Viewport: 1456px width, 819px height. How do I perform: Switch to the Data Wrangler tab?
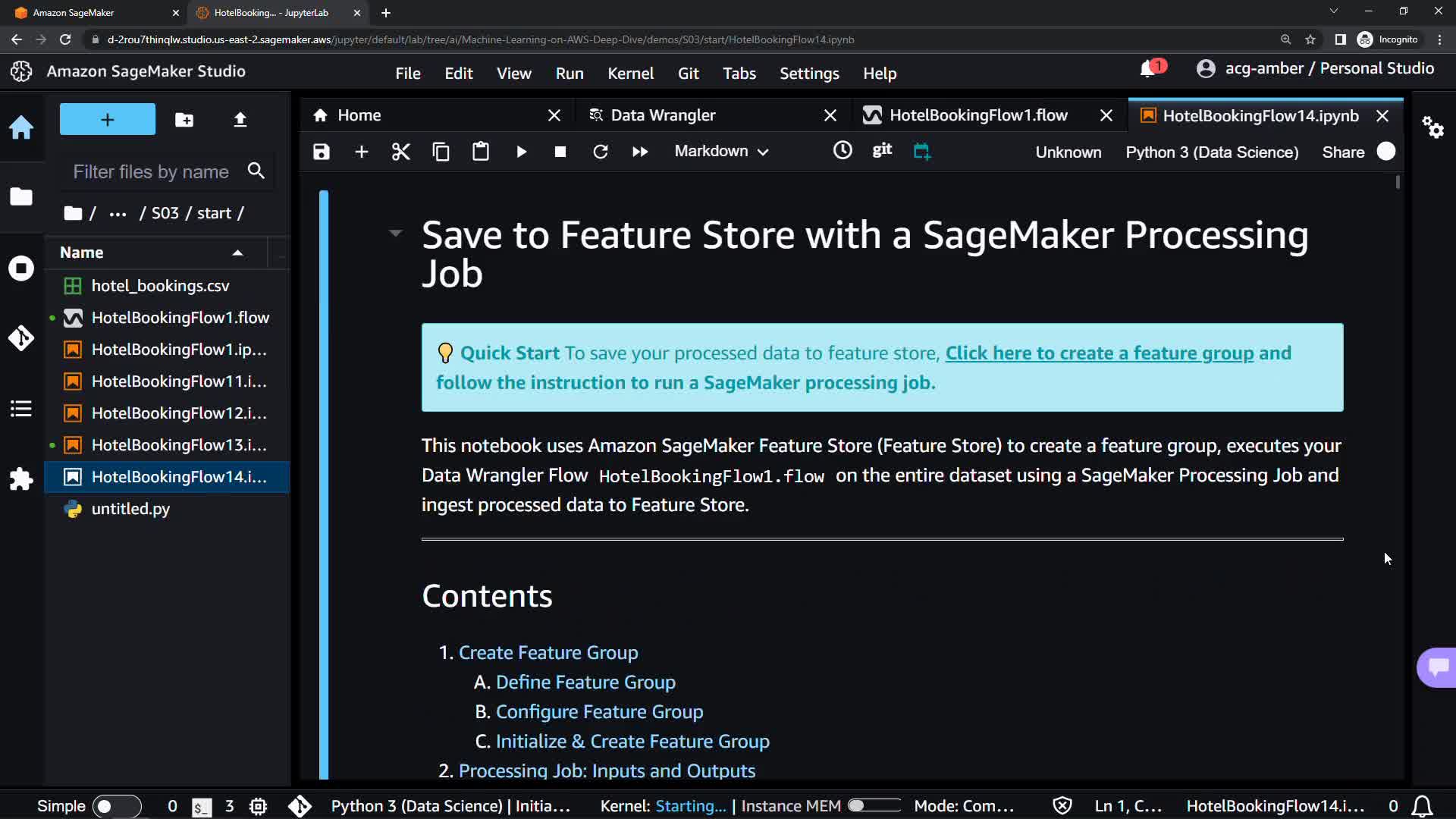click(x=663, y=115)
